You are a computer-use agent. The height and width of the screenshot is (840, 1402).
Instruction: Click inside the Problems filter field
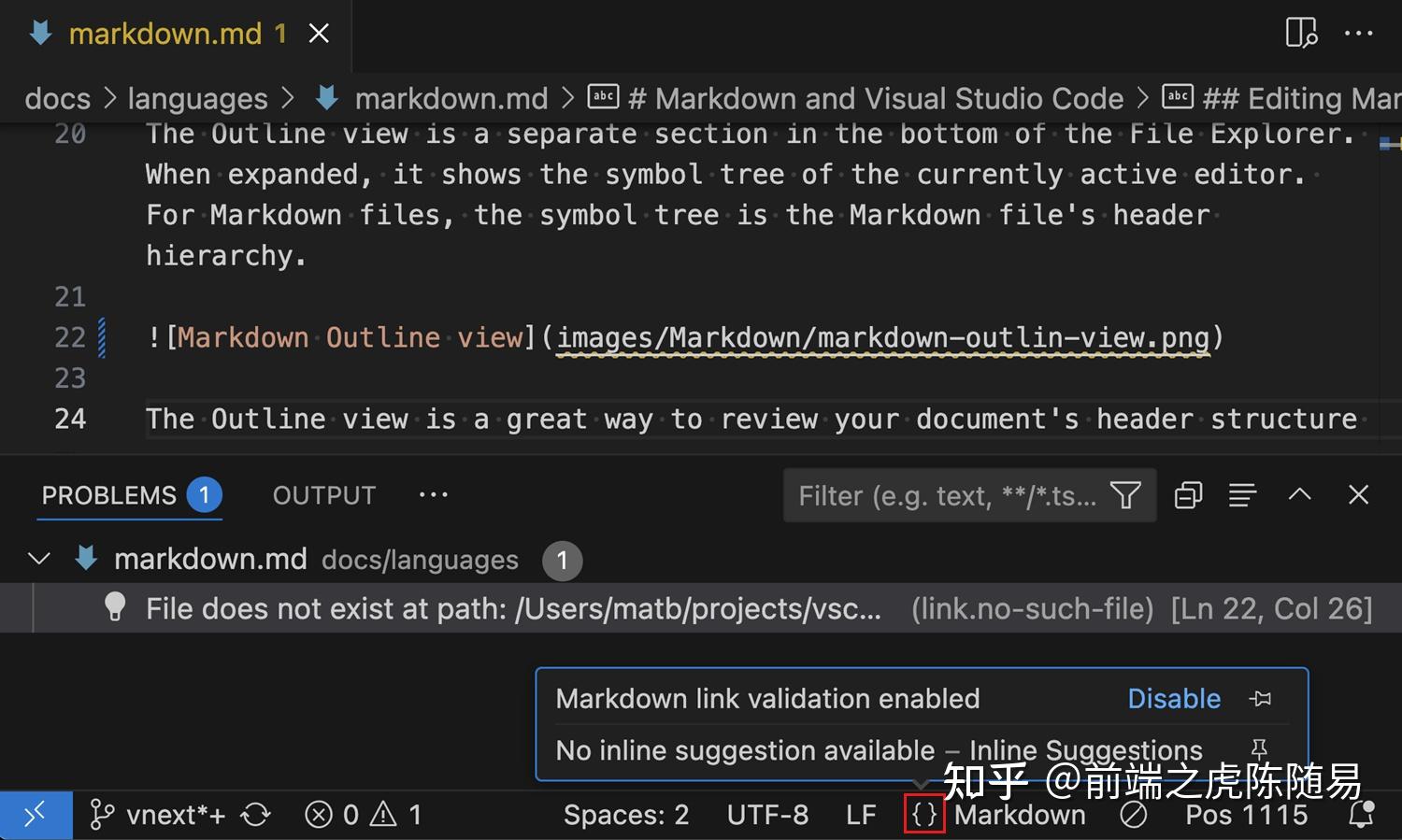click(935, 495)
